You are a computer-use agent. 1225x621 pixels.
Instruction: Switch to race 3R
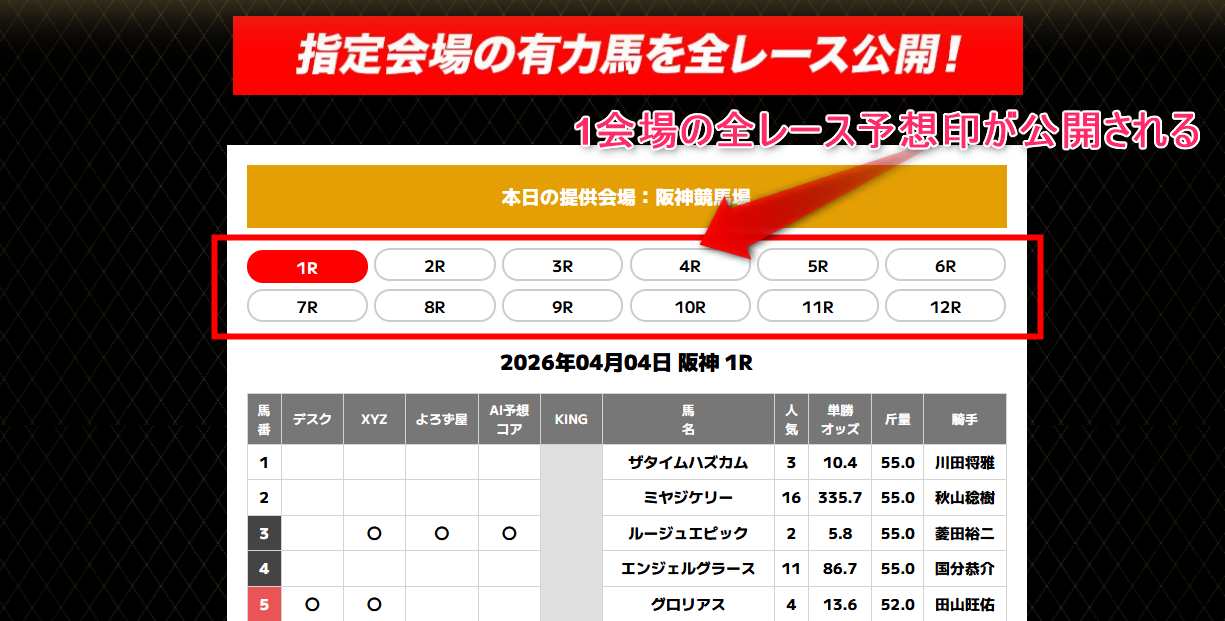(562, 264)
